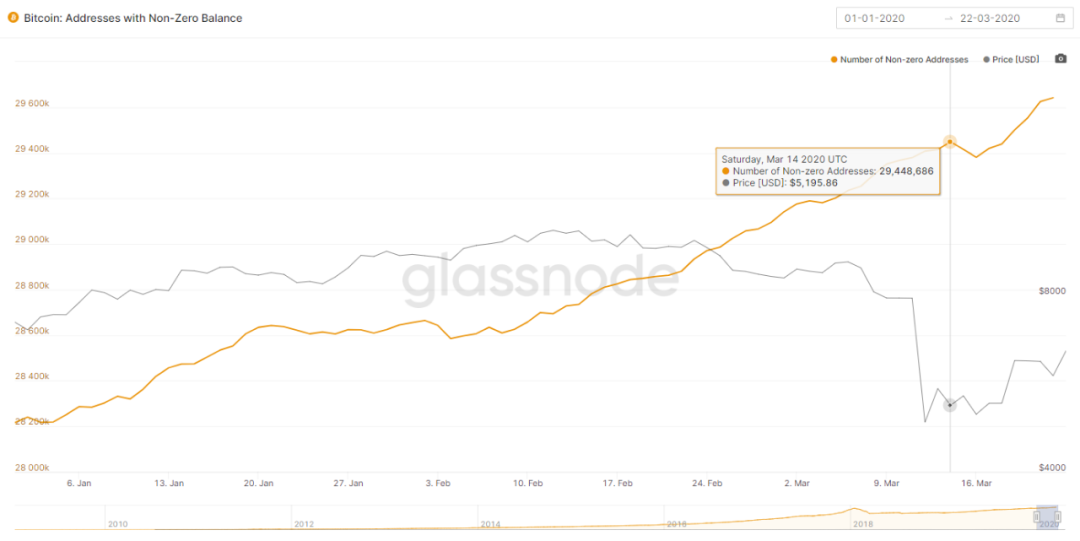The image size is (1080, 541).
Task: Click the orange legend dot for Non-zero Addresses
Action: tap(834, 60)
